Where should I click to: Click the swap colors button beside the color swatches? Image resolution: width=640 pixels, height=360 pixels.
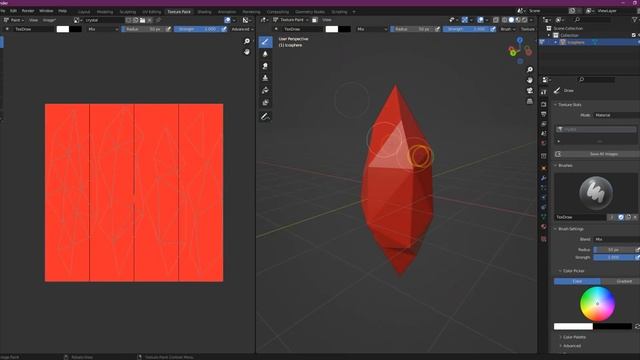point(637,326)
